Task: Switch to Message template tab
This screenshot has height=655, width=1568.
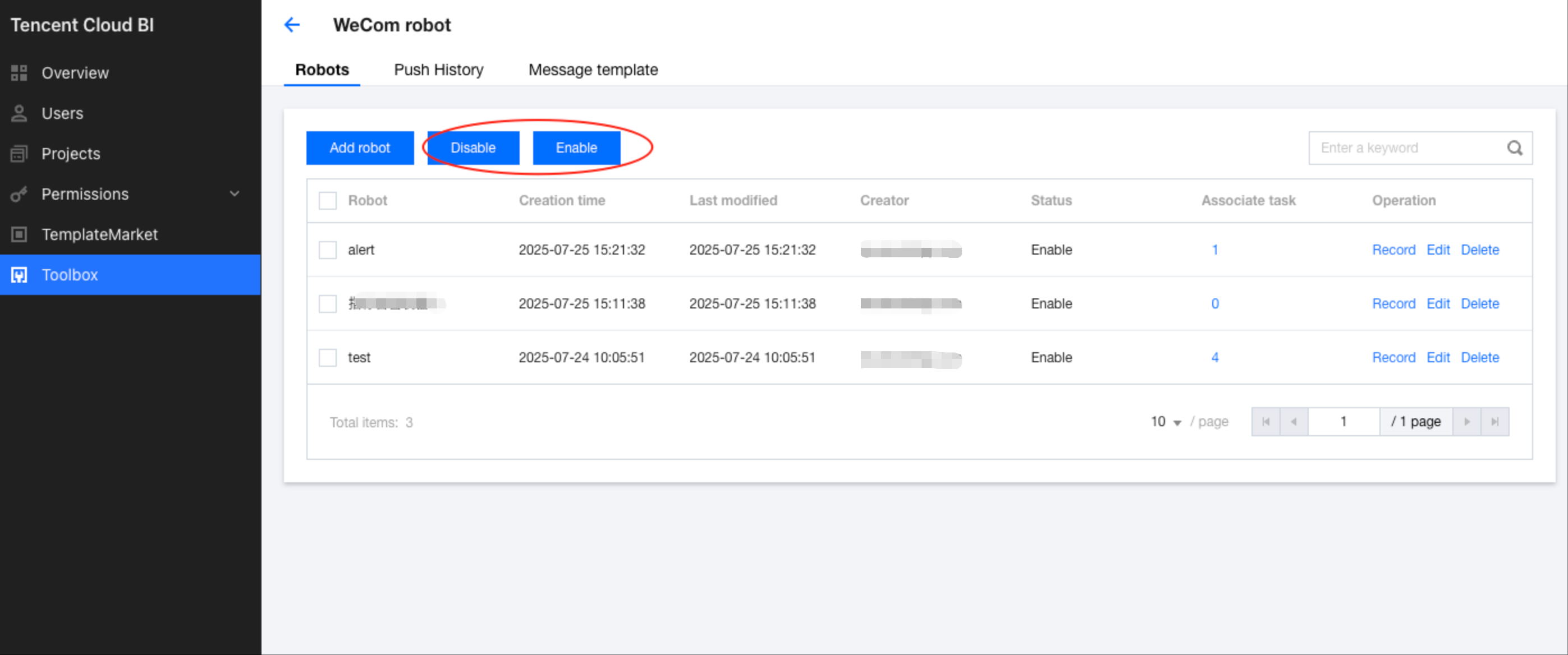Action: tap(592, 70)
